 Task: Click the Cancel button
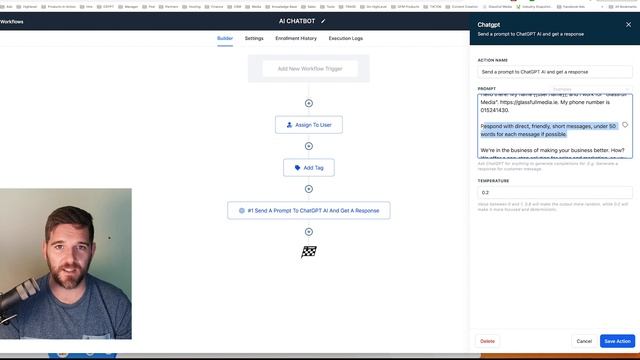click(x=584, y=341)
